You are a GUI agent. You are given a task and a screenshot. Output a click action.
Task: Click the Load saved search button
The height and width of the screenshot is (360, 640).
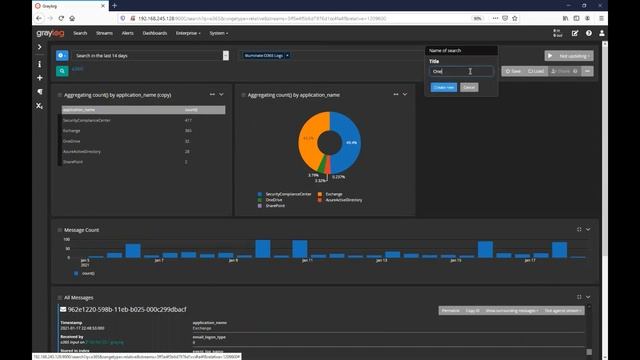tap(536, 71)
